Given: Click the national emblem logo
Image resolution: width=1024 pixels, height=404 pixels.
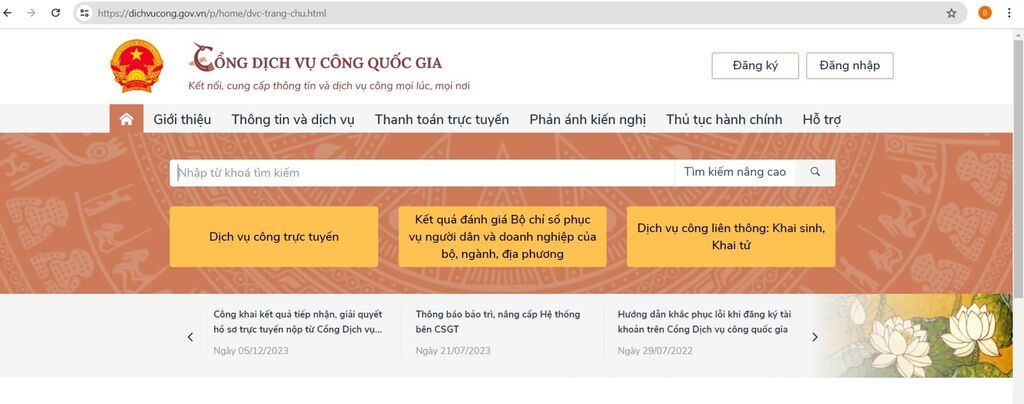Looking at the screenshot, I should click(136, 67).
